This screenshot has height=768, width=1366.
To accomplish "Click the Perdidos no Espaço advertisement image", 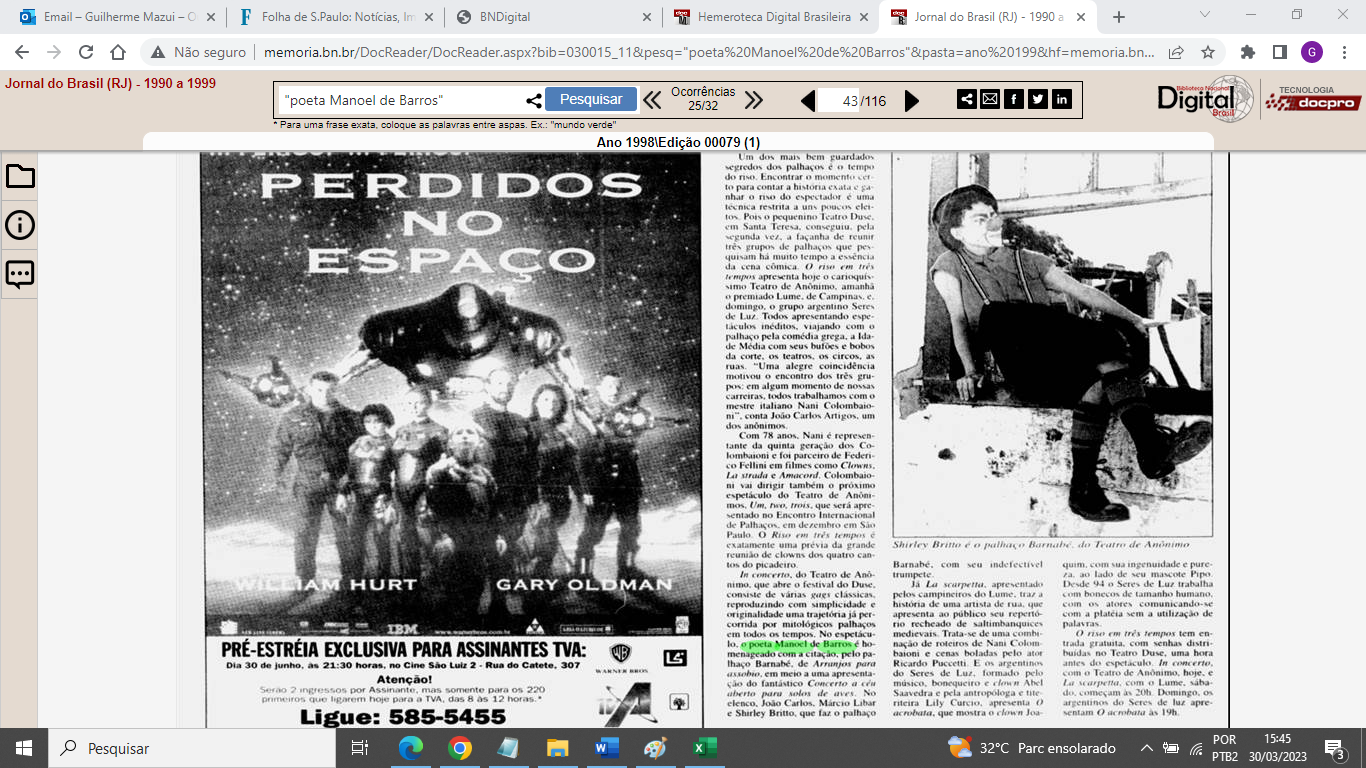I will (453, 439).
